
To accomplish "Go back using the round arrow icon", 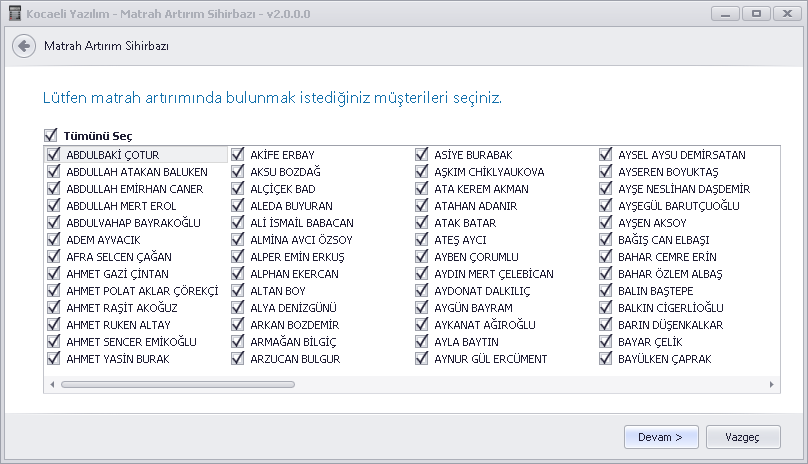I will (x=24, y=46).
